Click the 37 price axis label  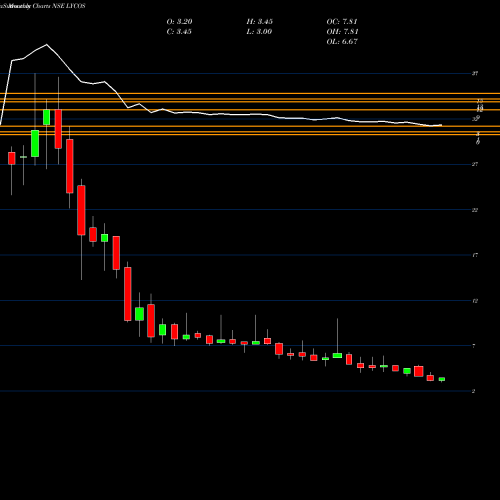475,73
